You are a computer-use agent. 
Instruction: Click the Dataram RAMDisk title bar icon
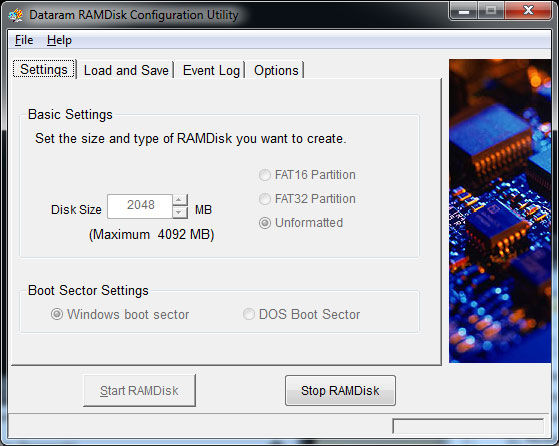(15, 15)
